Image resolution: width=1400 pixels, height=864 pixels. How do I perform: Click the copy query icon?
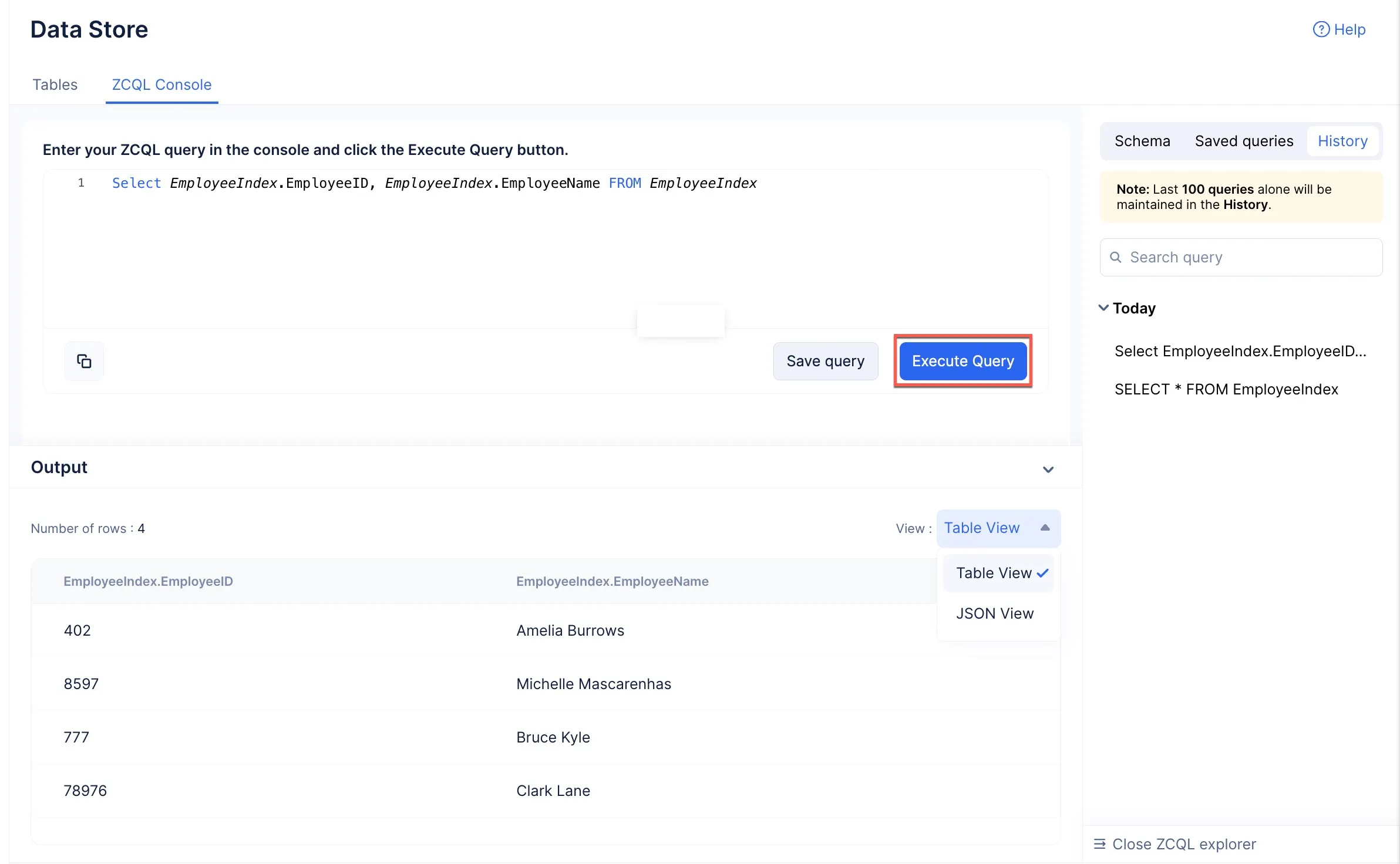click(x=84, y=361)
